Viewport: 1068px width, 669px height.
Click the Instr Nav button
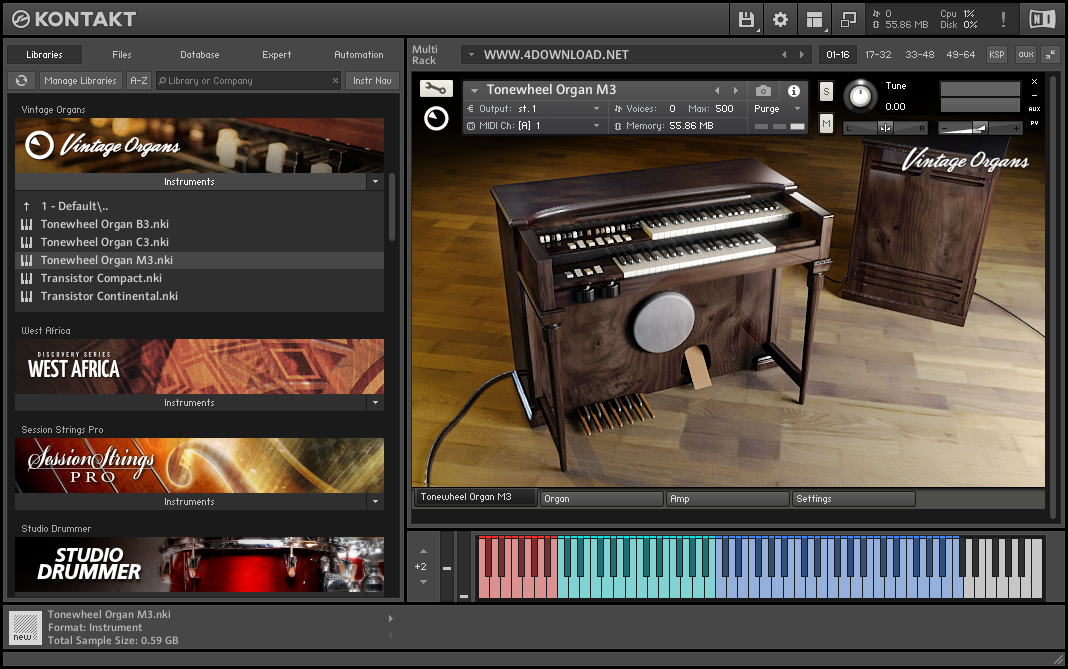click(372, 81)
